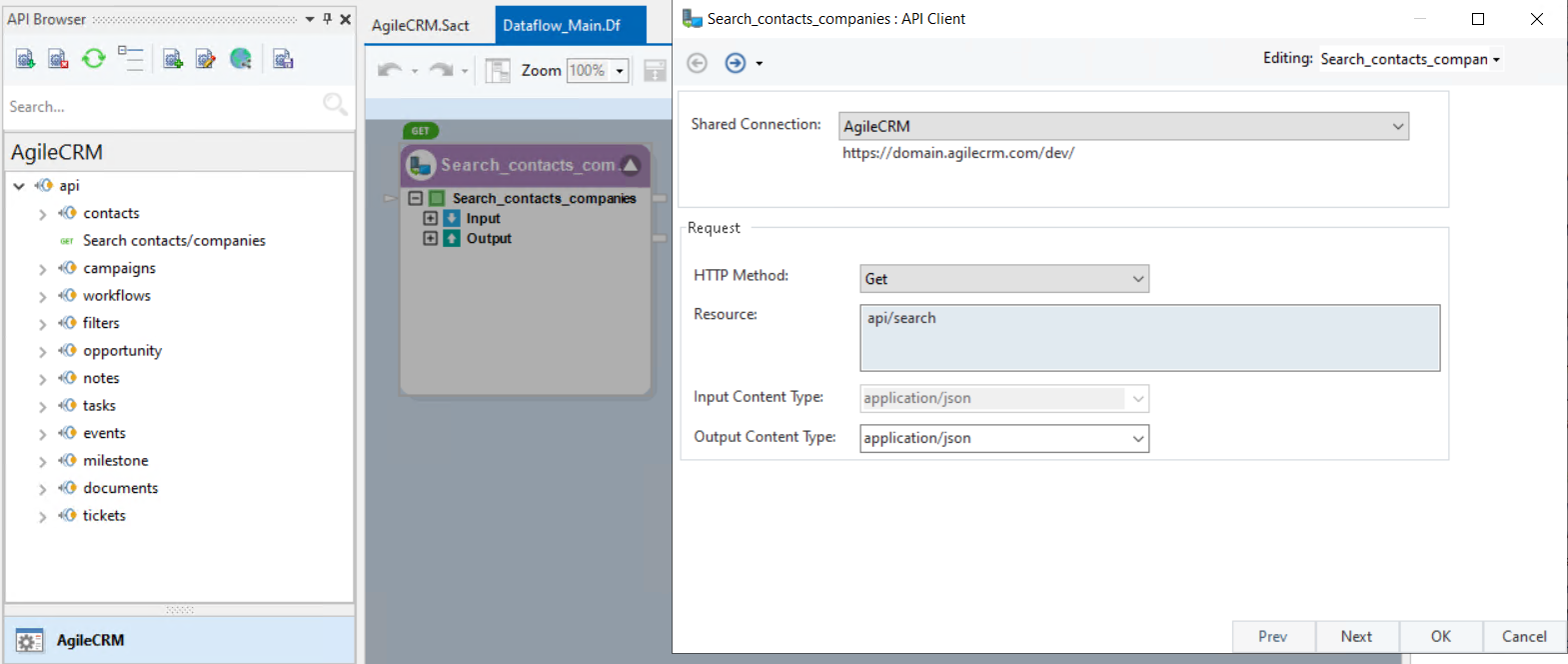Viewport: 1568px width, 664px height.
Task: Collapse the Search_contacts_com node with triangle button
Action: click(x=631, y=165)
